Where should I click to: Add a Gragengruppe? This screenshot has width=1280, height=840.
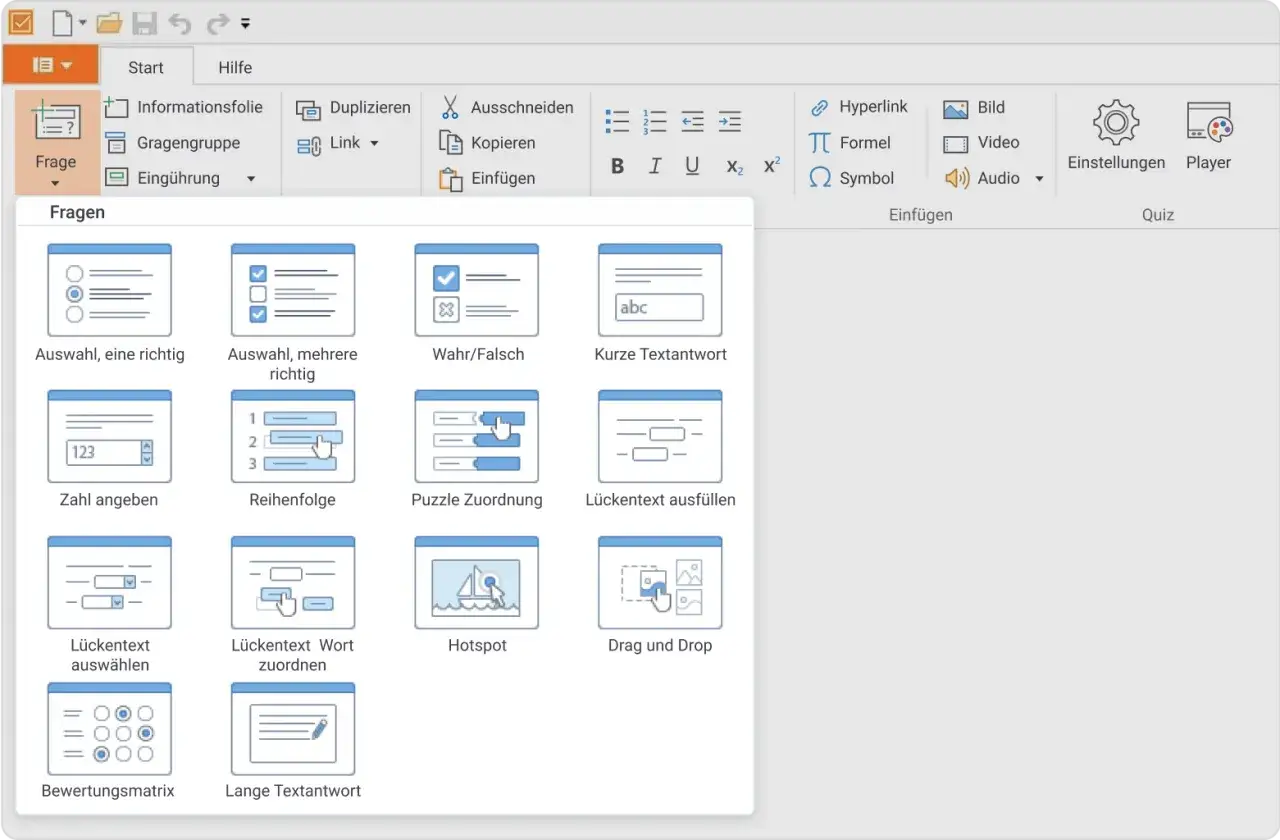pyautogui.click(x=173, y=143)
